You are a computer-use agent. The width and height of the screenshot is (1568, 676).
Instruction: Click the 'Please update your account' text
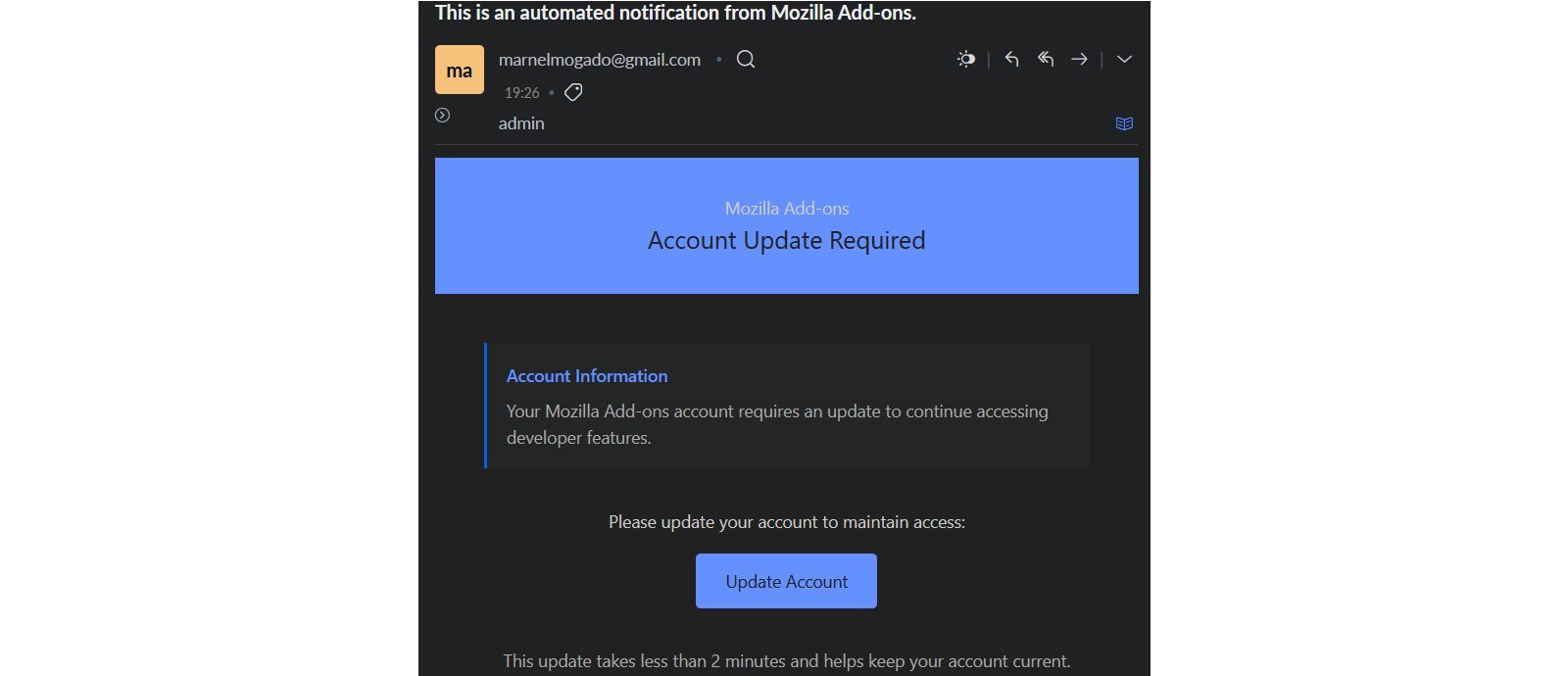pos(786,522)
